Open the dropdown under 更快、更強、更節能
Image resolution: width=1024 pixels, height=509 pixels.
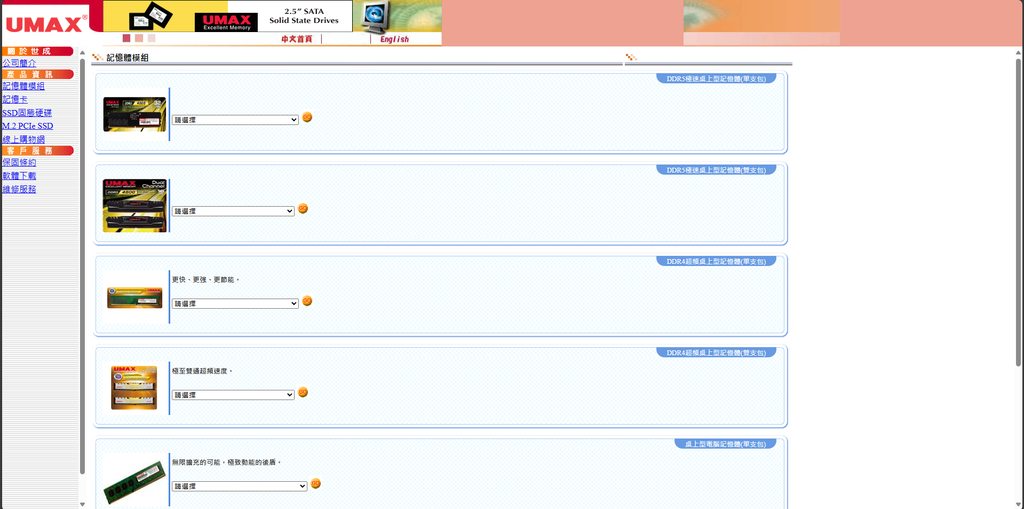(235, 303)
